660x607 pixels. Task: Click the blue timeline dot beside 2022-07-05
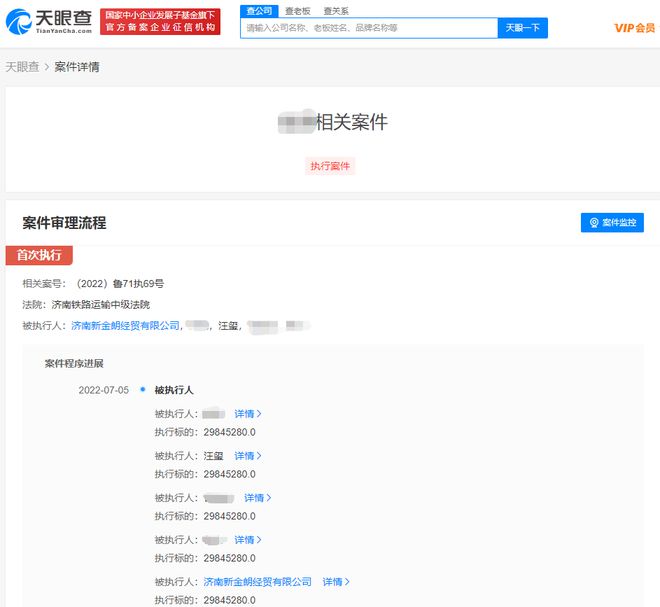pos(143,390)
